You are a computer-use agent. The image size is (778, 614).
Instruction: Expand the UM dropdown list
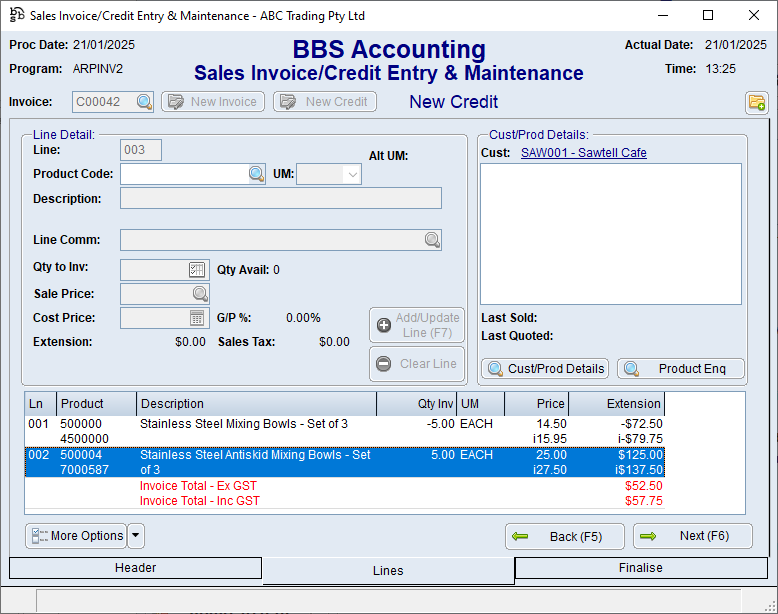point(351,175)
